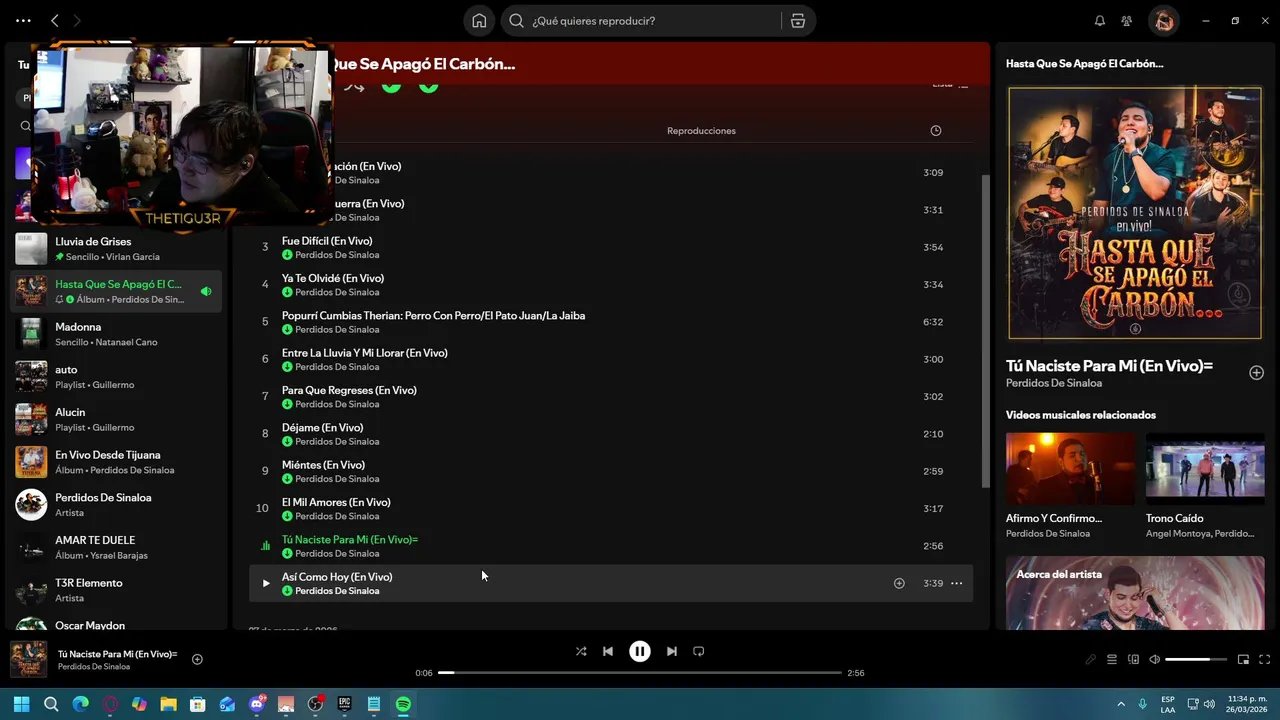Open Epic Games Launcher from taskbar
Image resolution: width=1280 pixels, height=720 pixels.
point(345,704)
